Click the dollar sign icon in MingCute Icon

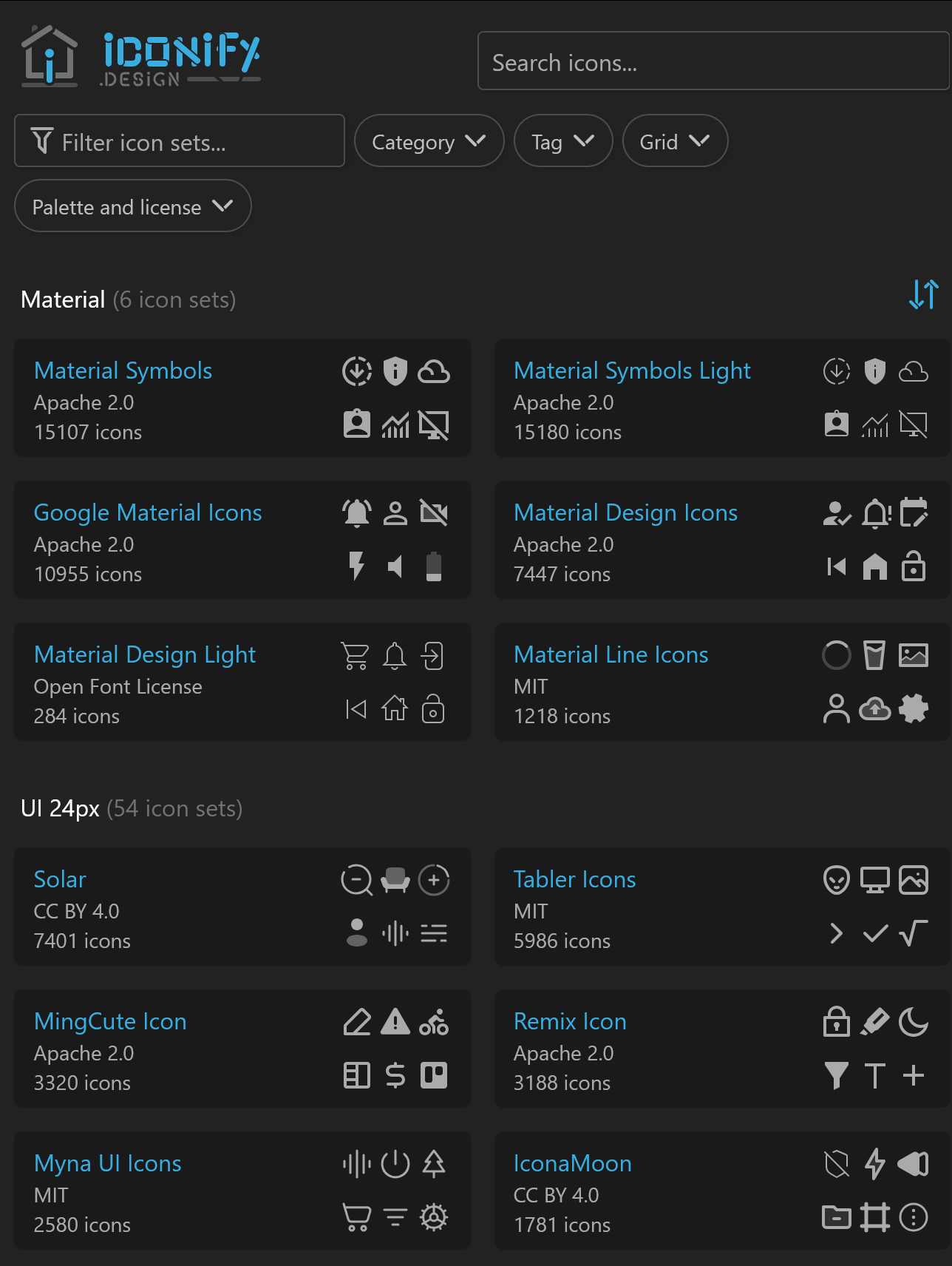[395, 1076]
